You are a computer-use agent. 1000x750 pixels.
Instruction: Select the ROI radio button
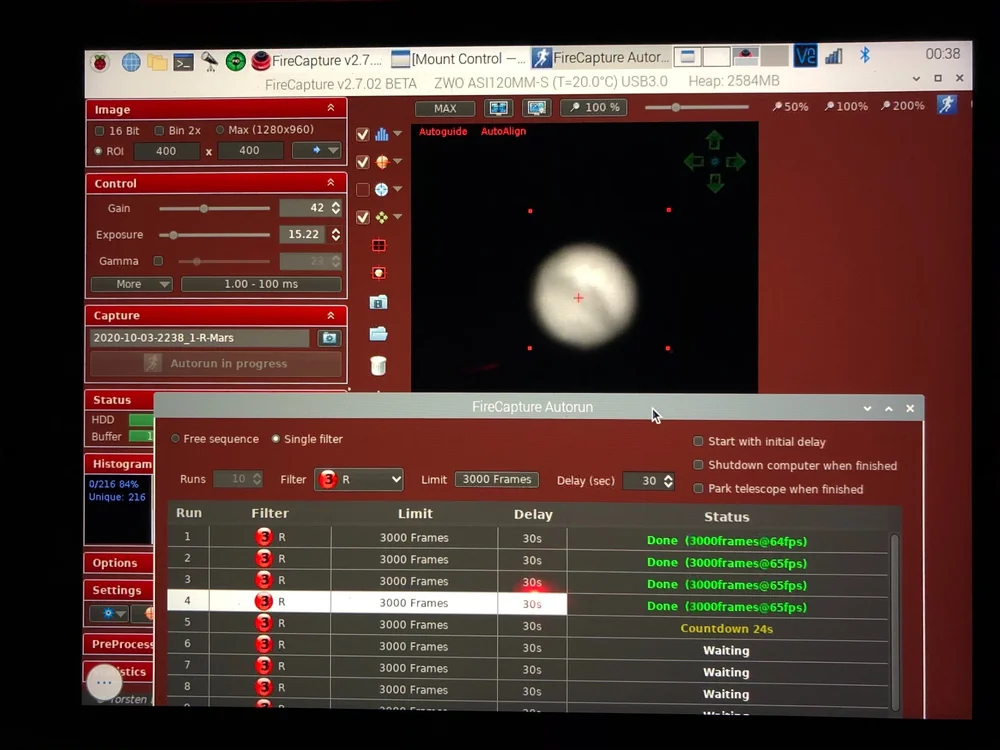pos(98,151)
